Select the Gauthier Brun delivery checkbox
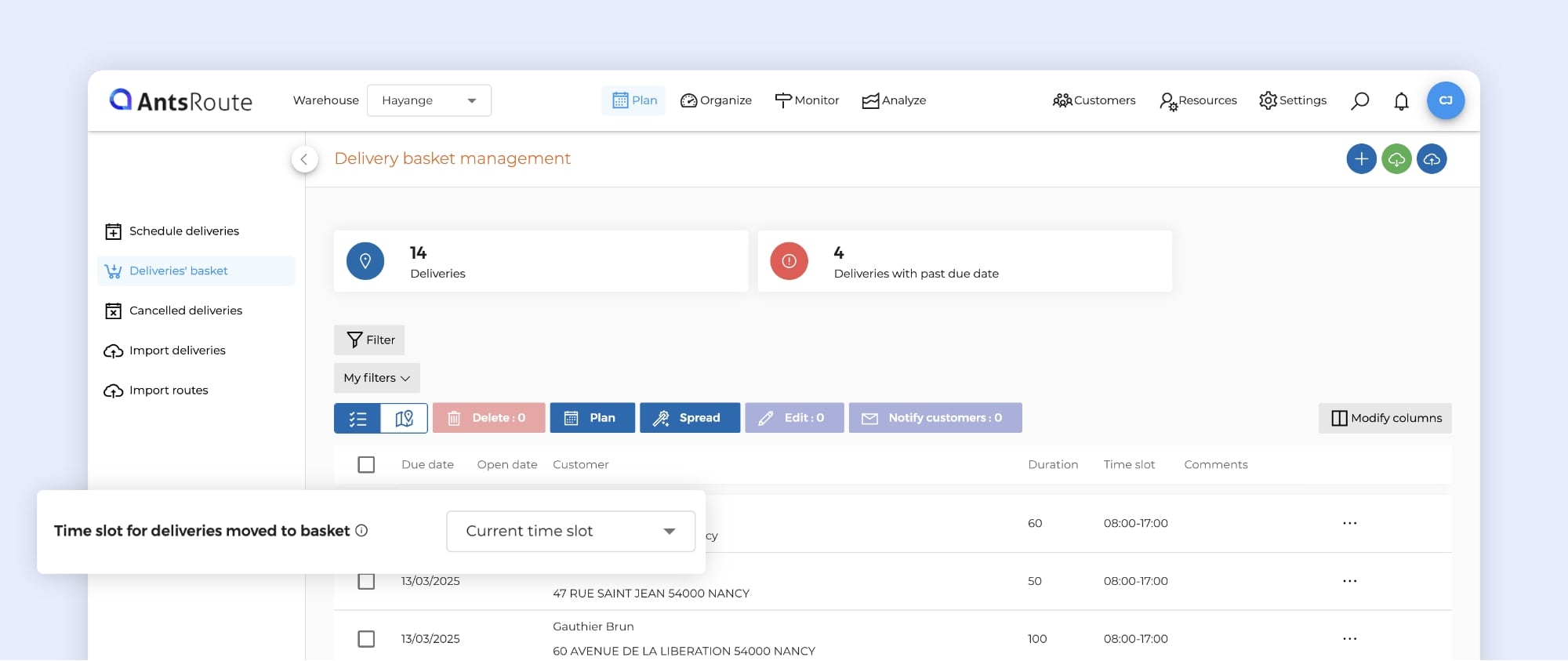This screenshot has width=1568, height=661. pyautogui.click(x=366, y=639)
